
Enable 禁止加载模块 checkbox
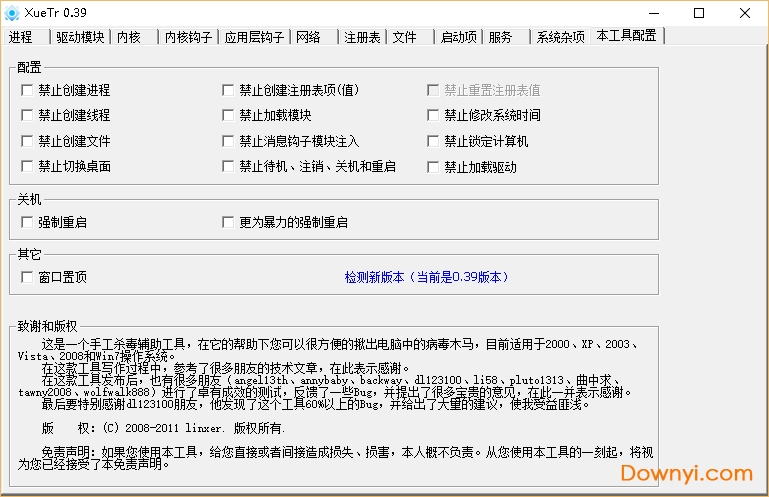(229, 116)
